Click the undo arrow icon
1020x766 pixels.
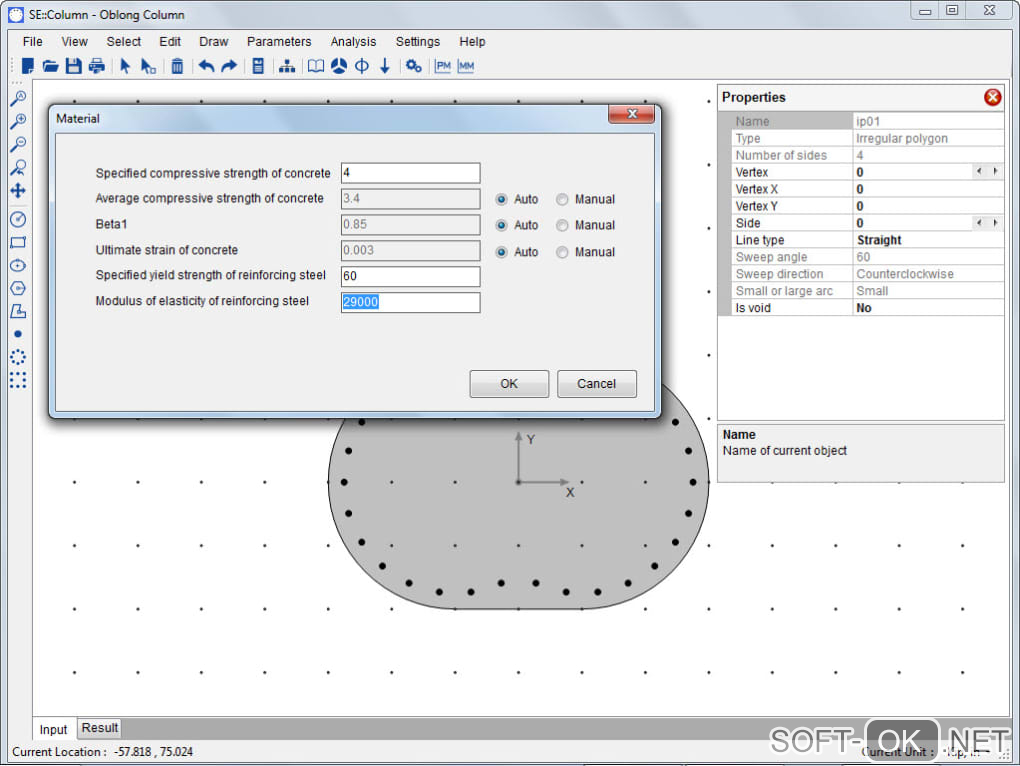tap(206, 66)
